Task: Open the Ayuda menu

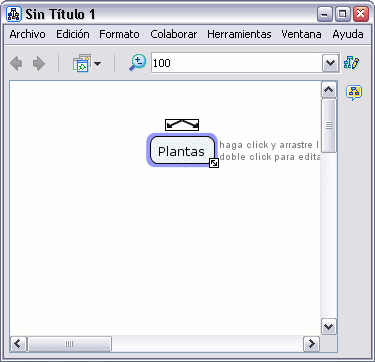Action: point(348,34)
